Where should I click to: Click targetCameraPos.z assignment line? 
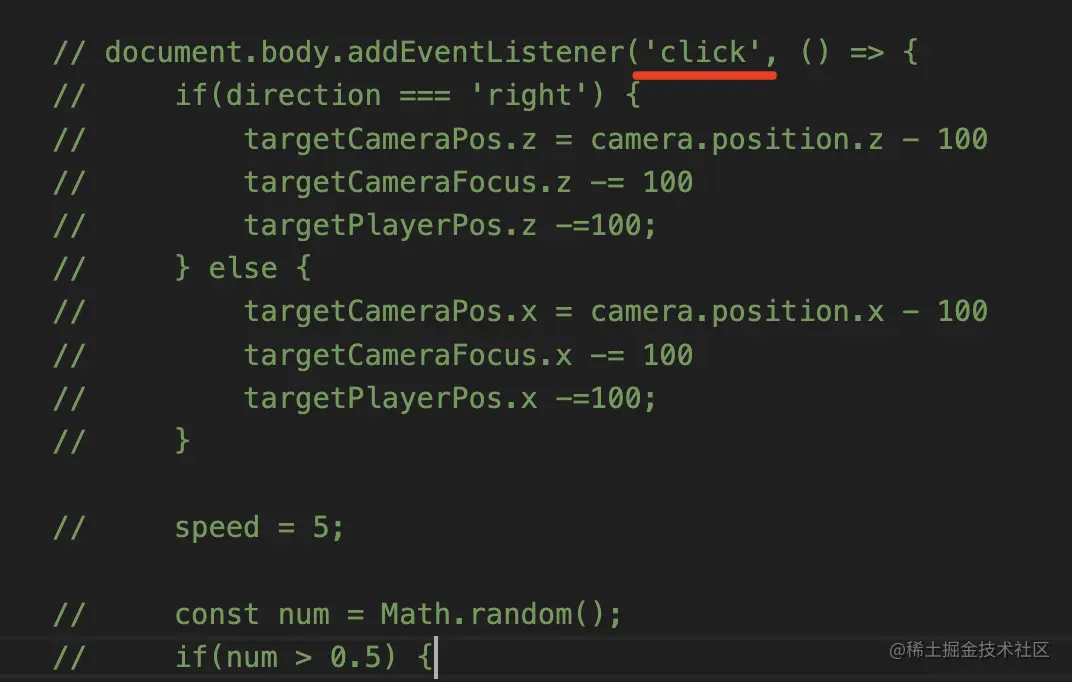pos(615,139)
